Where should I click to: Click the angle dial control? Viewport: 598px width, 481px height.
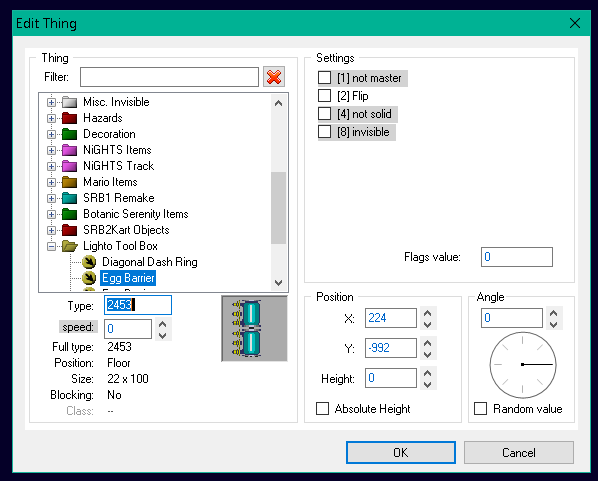coord(523,365)
